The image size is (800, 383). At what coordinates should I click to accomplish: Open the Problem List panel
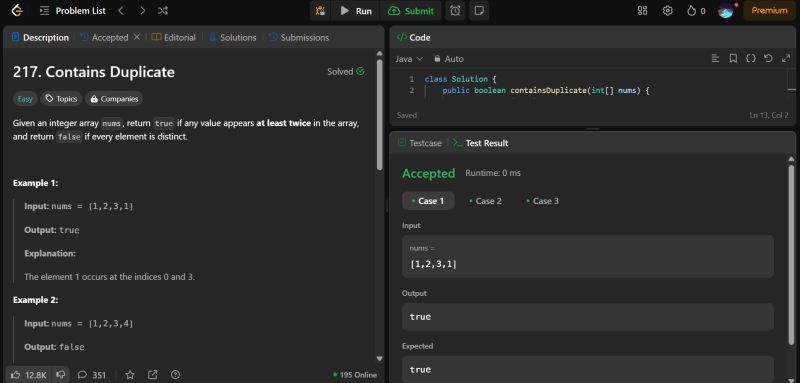[73, 11]
